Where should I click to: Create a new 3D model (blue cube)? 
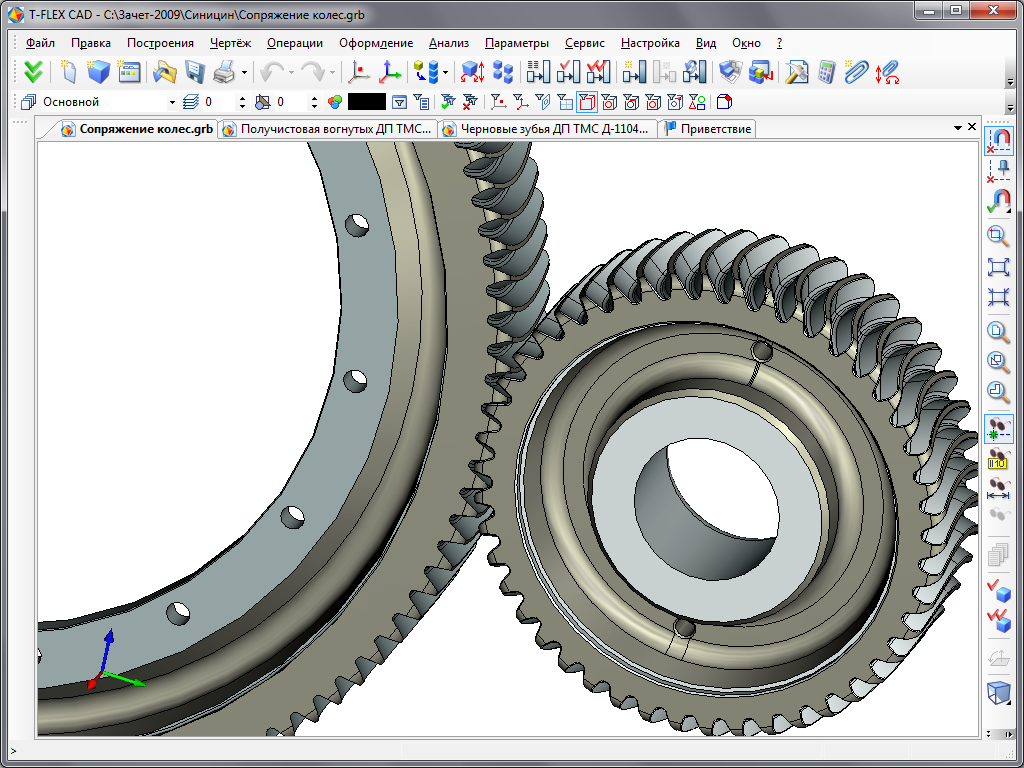point(98,72)
